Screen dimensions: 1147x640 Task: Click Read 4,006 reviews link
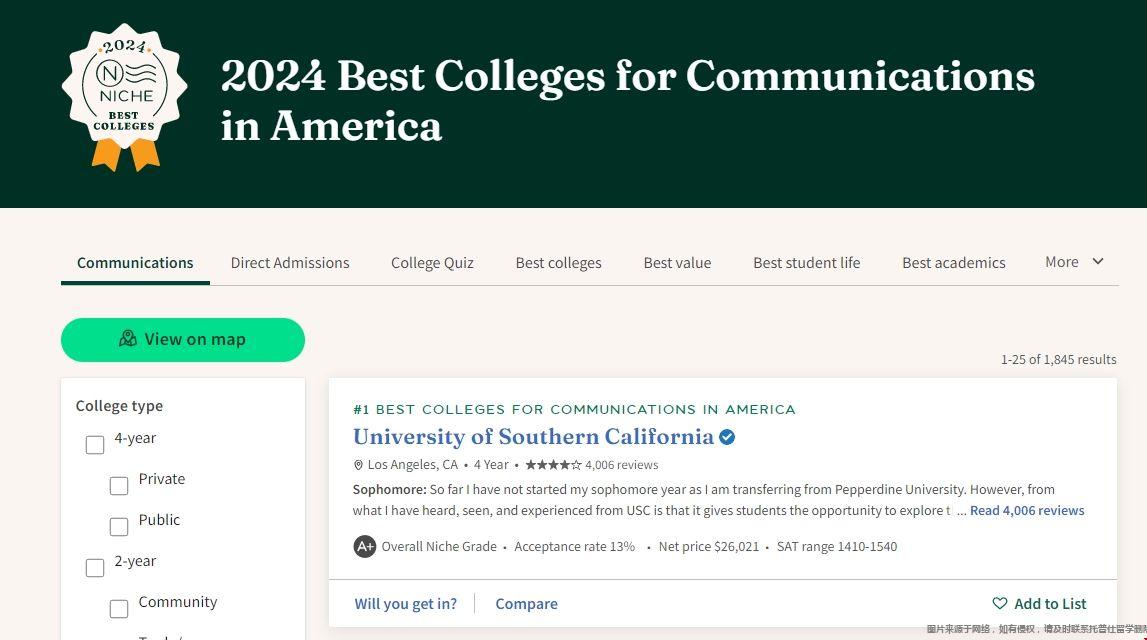[1027, 510]
